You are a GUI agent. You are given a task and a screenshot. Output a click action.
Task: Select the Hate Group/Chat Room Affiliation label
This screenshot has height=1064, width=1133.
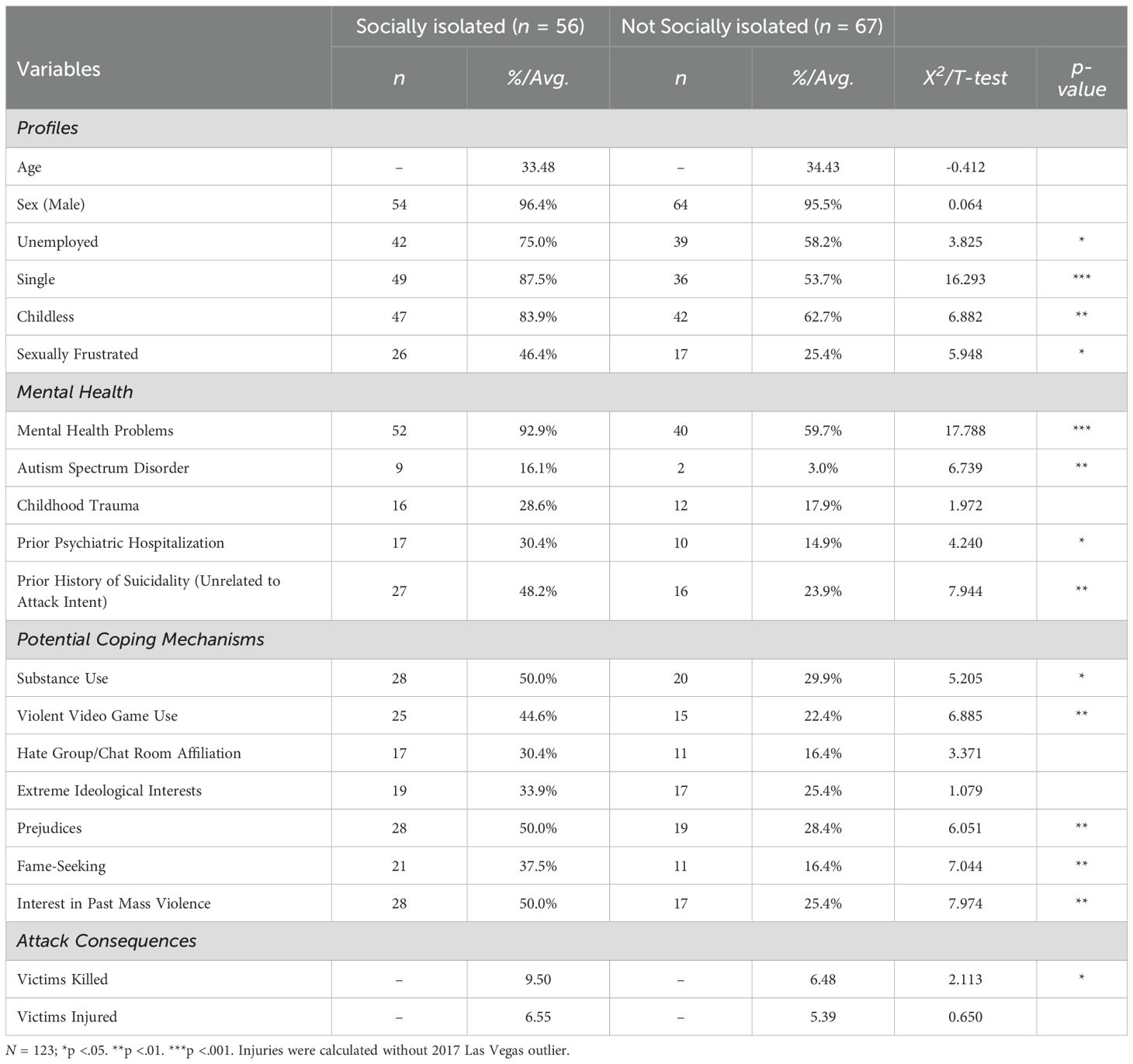pyautogui.click(x=129, y=753)
